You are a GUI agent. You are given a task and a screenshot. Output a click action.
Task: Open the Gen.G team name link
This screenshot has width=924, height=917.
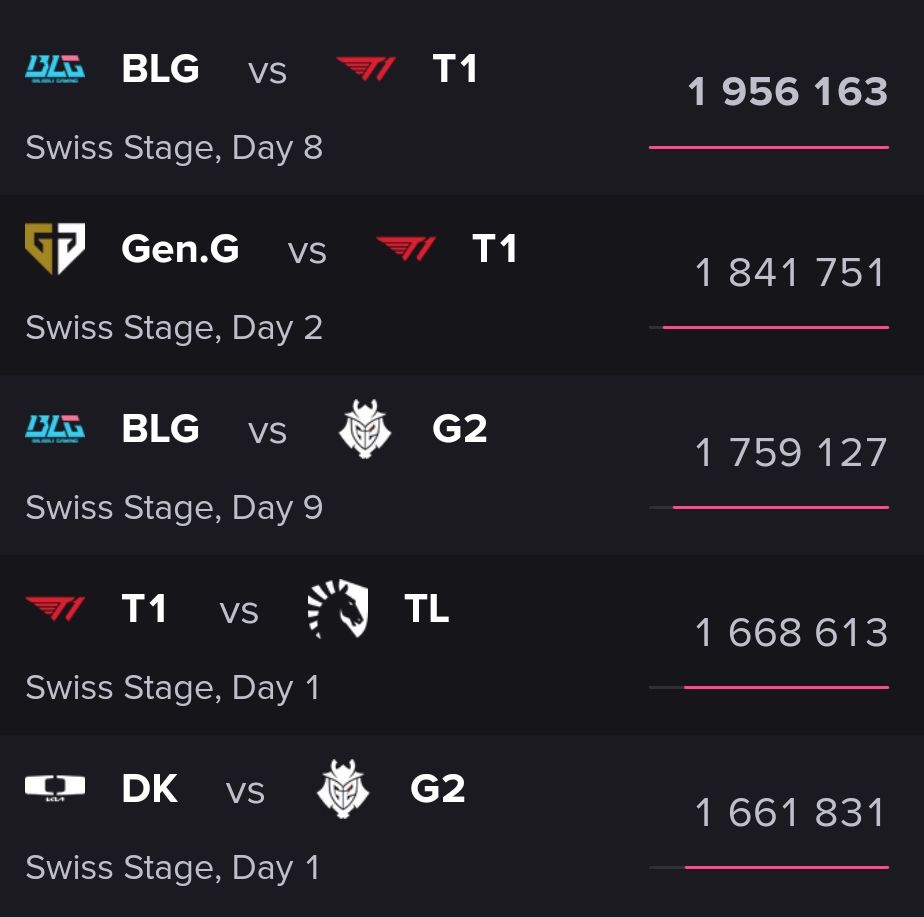[x=180, y=249]
